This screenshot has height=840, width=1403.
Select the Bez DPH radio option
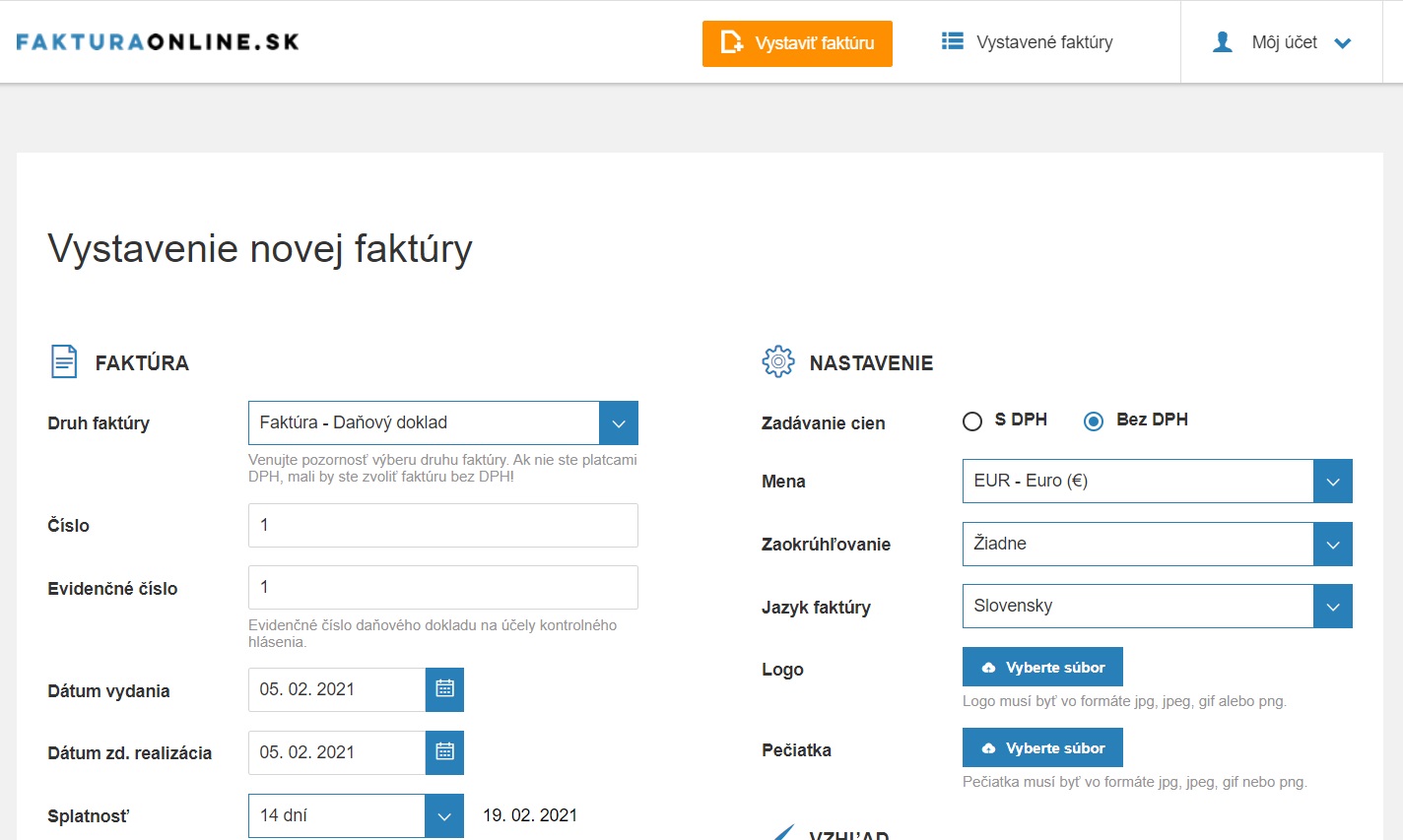tap(1093, 421)
